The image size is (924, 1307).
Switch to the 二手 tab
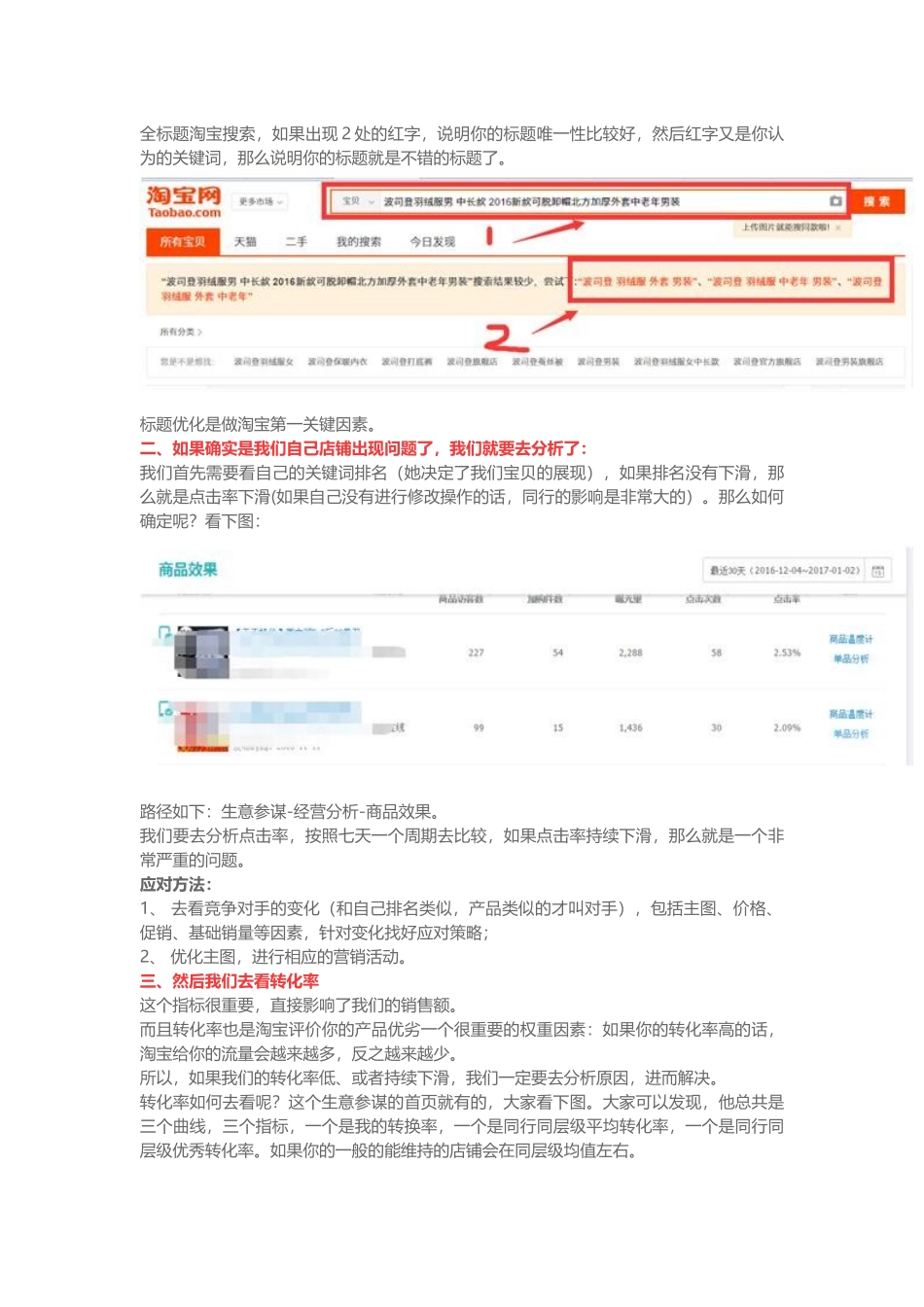(297, 242)
